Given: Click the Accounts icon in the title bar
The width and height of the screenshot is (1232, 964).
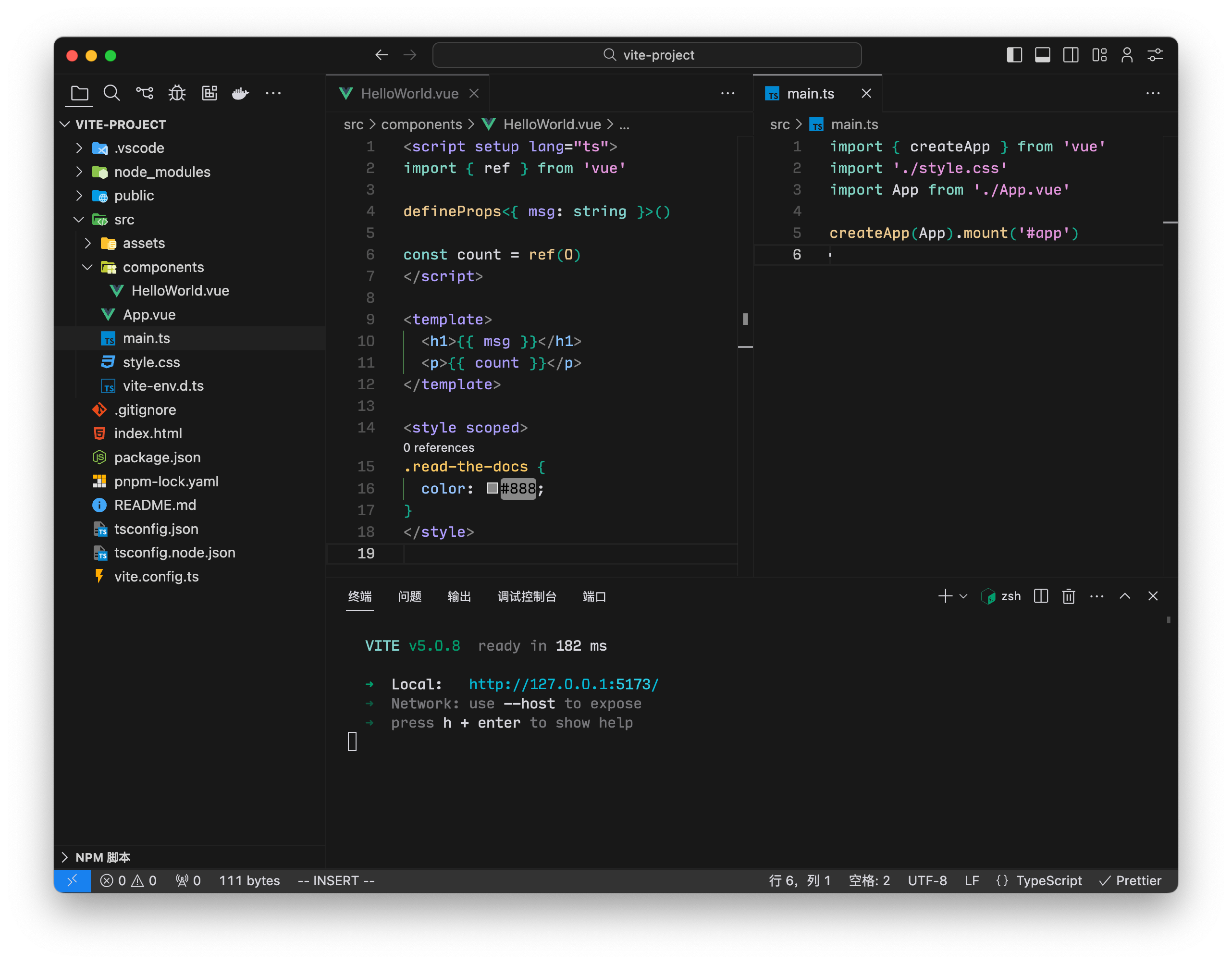Looking at the screenshot, I should point(1126,55).
